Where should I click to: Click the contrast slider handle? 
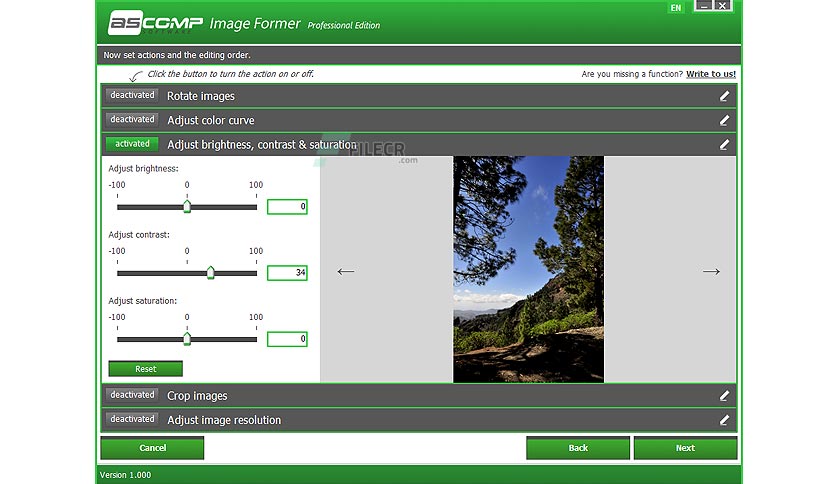211,272
